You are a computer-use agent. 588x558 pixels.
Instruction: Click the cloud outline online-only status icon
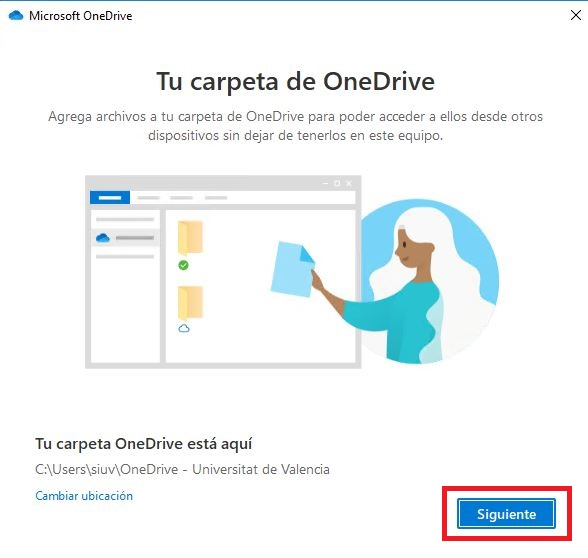point(184,328)
